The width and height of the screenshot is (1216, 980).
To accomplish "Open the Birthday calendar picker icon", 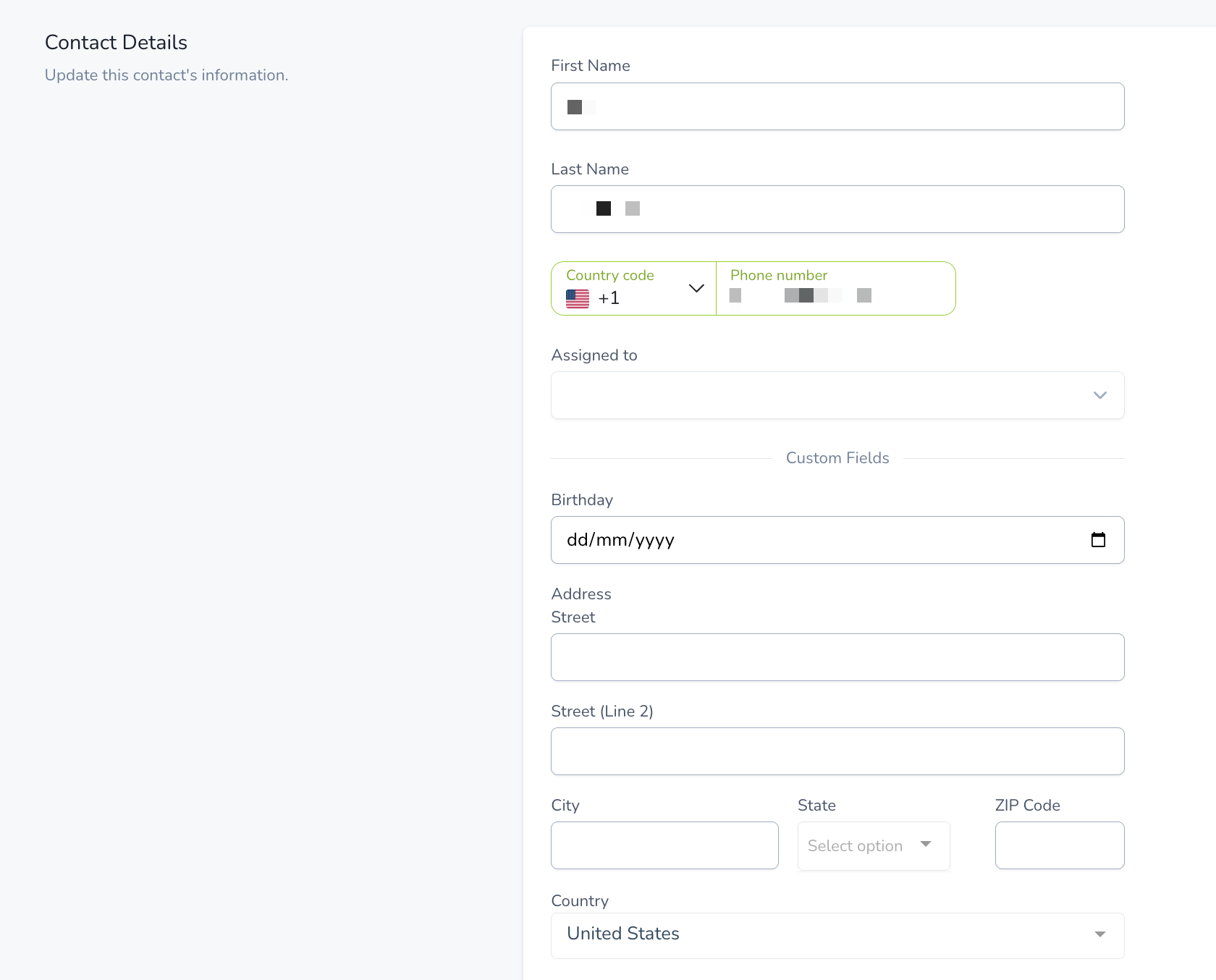I will [1098, 539].
